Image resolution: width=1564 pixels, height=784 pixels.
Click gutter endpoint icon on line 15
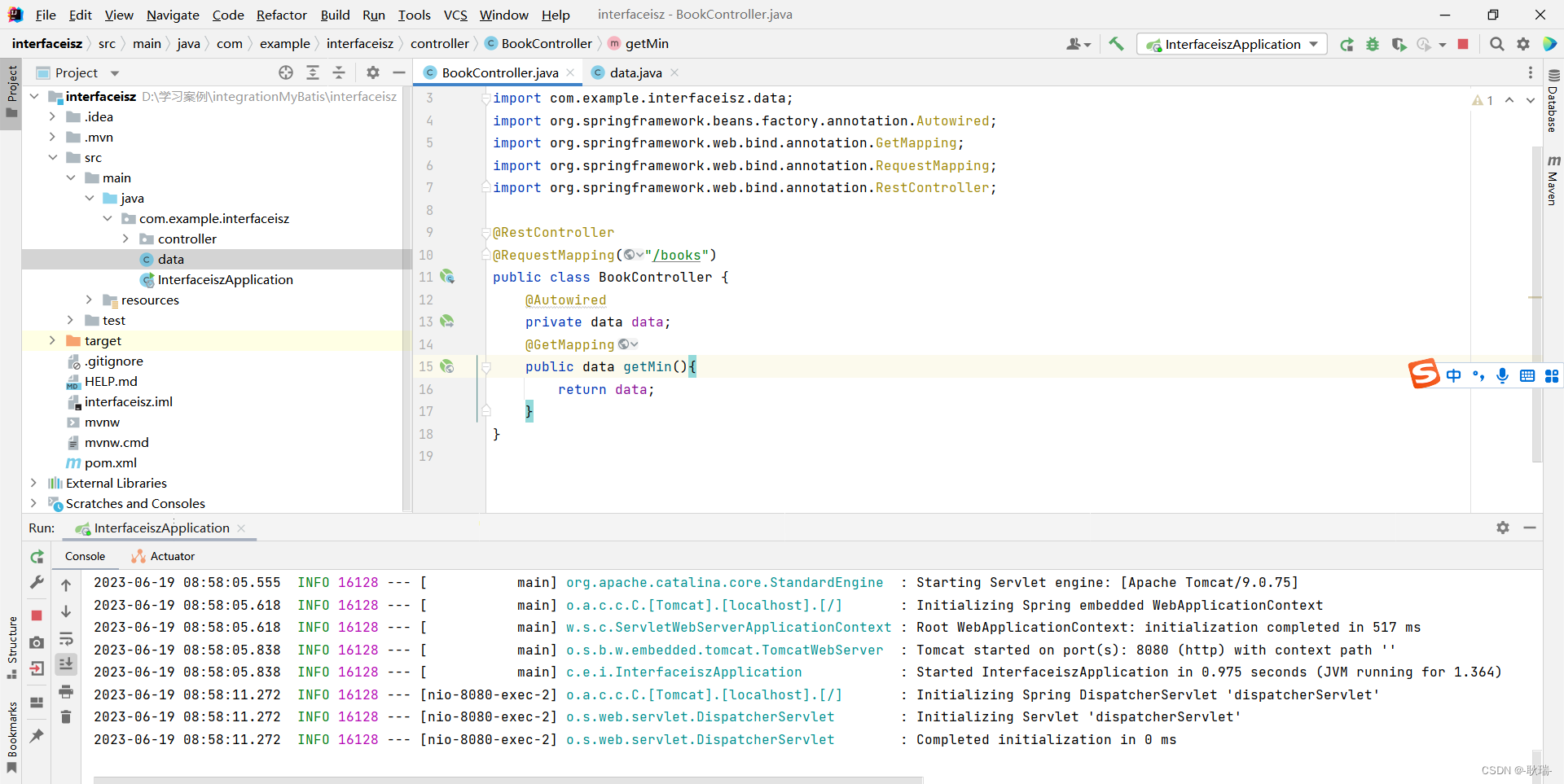click(447, 366)
